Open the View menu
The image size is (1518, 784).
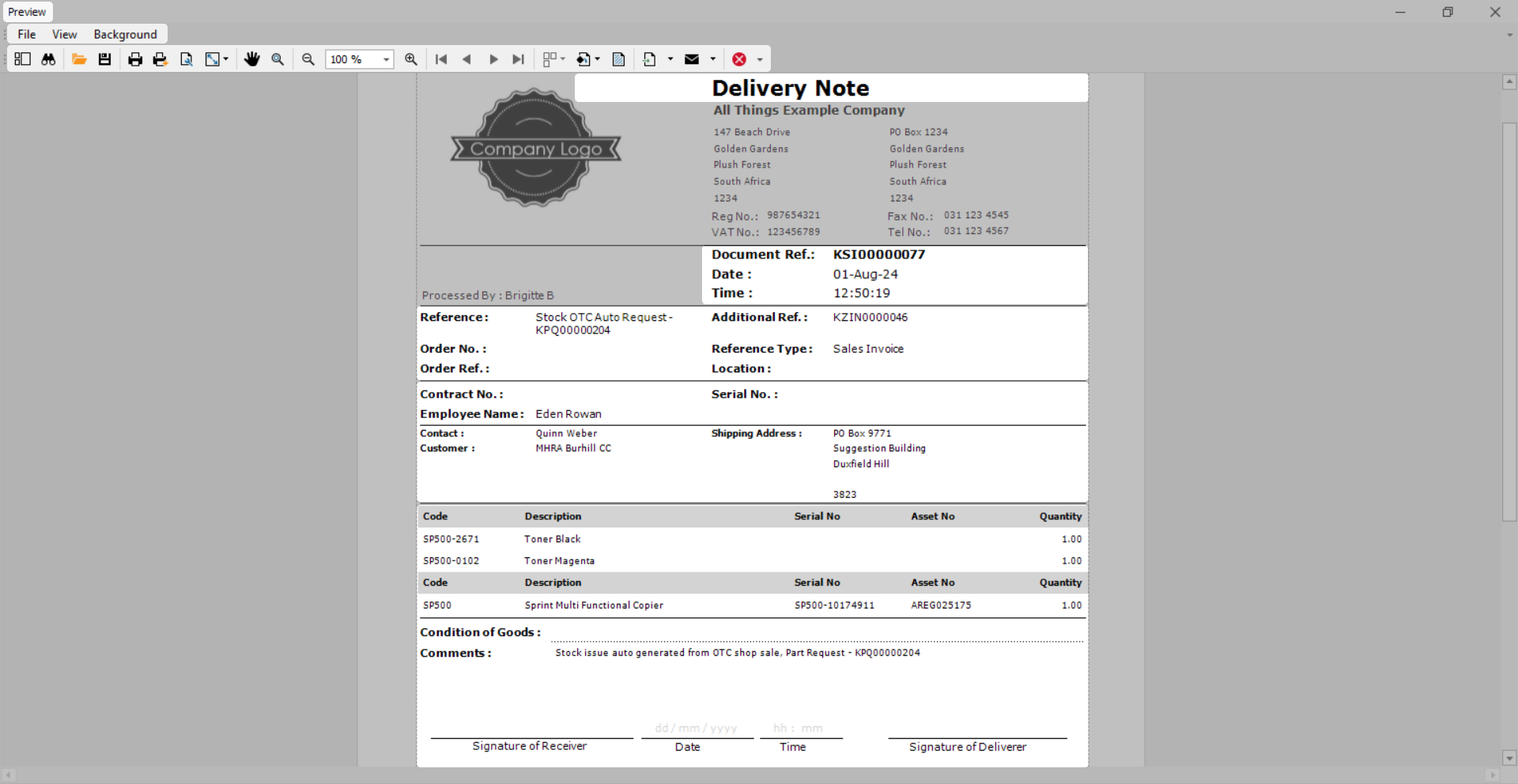[x=64, y=34]
